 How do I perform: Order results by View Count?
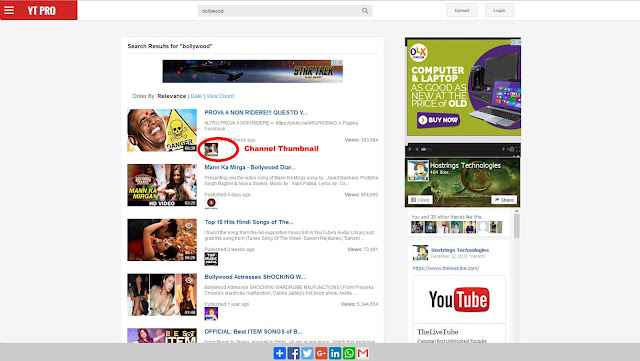(220, 96)
